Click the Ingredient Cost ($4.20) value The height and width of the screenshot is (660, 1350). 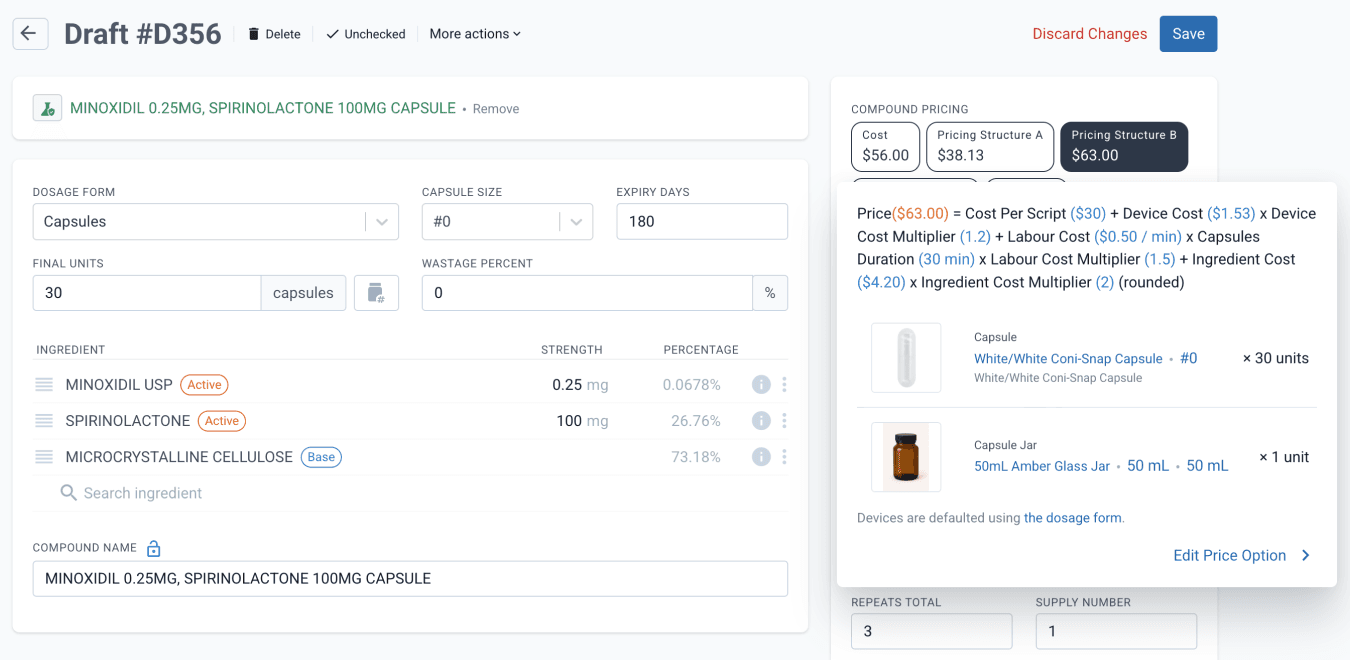(x=881, y=283)
